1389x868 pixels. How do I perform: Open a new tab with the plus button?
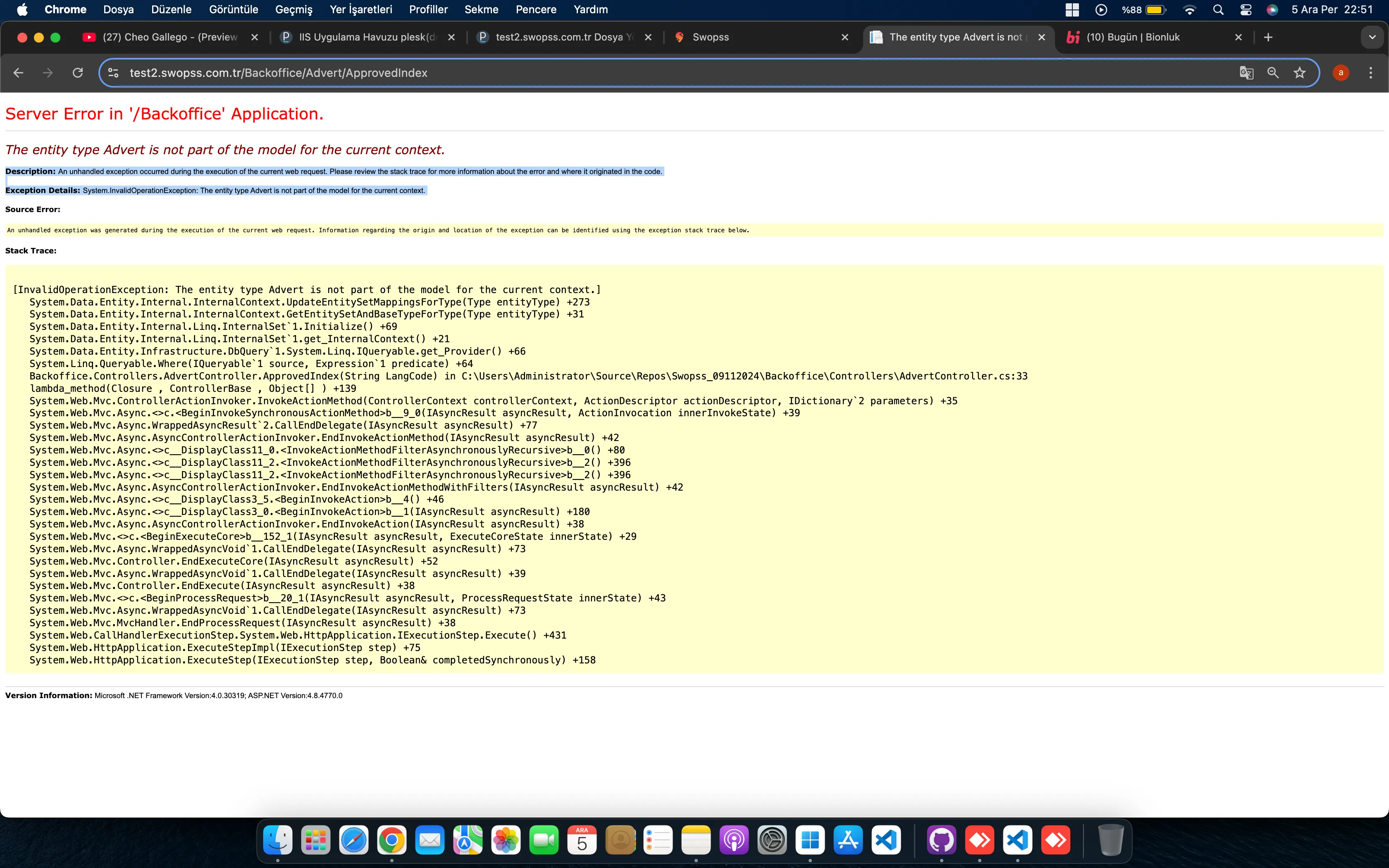pos(1268,37)
